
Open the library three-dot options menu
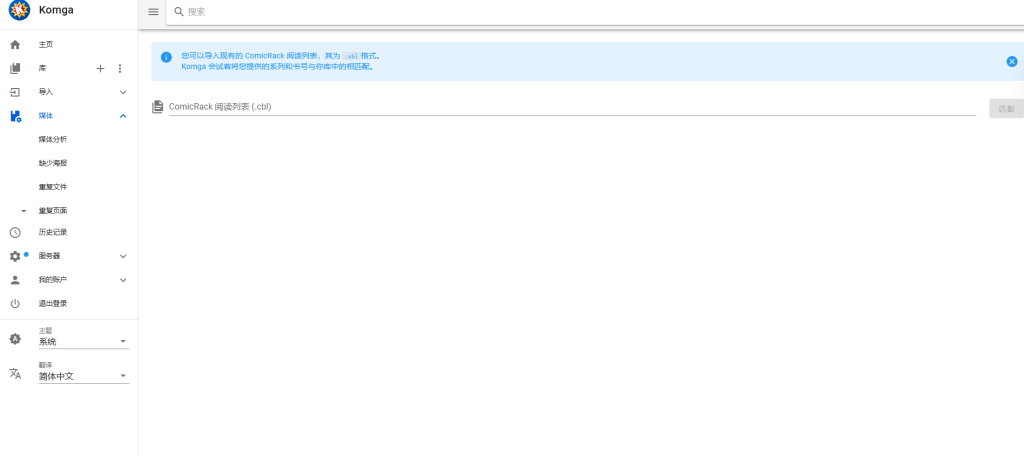click(120, 68)
